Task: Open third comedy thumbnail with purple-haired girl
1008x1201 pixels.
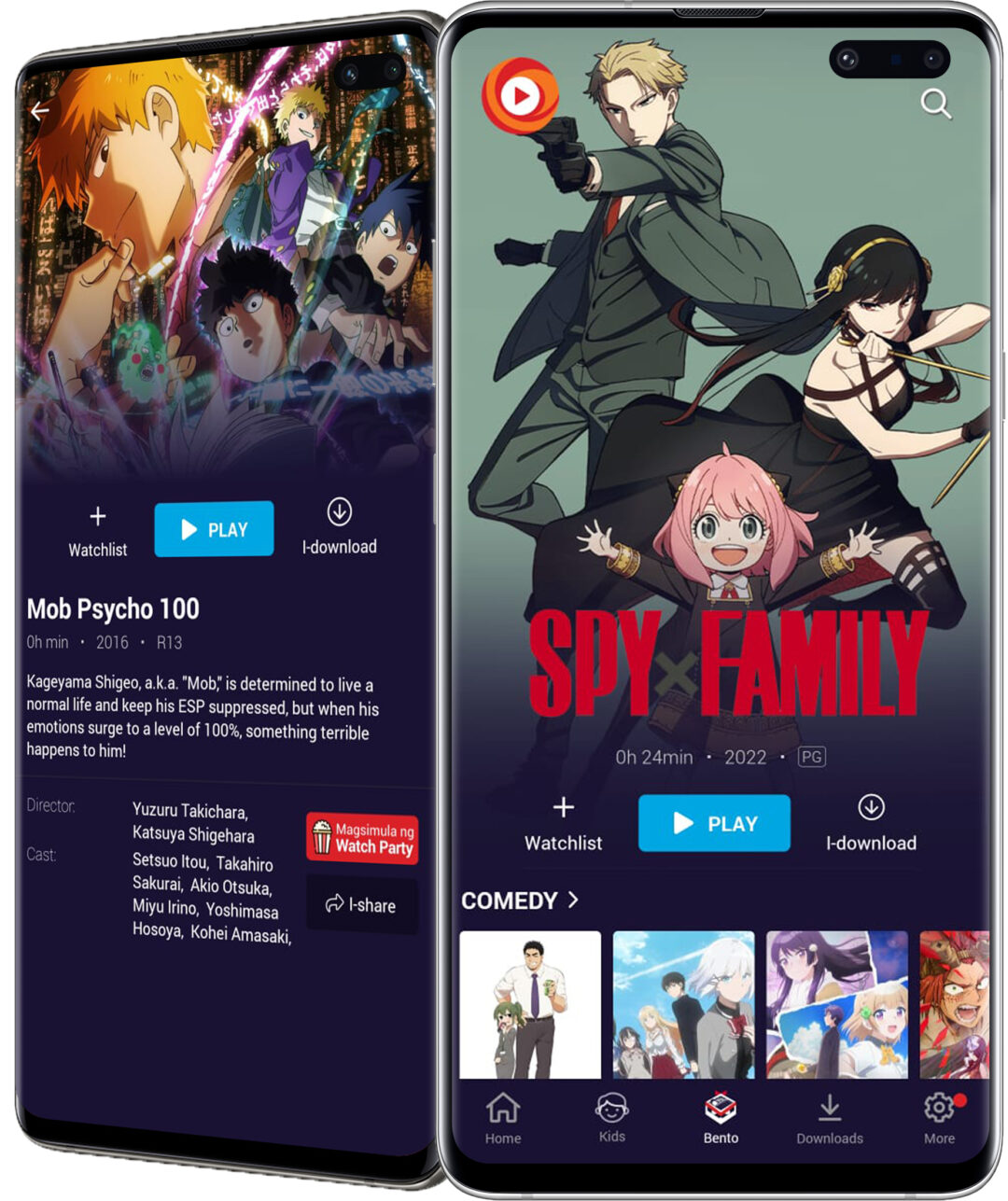Action: [x=836, y=1004]
